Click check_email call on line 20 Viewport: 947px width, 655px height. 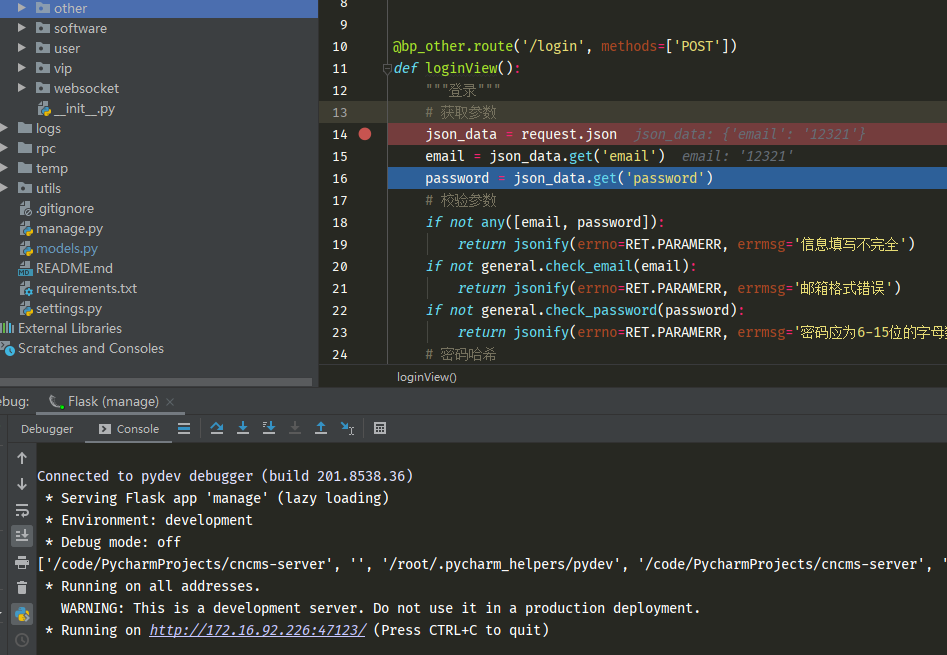tap(589, 266)
